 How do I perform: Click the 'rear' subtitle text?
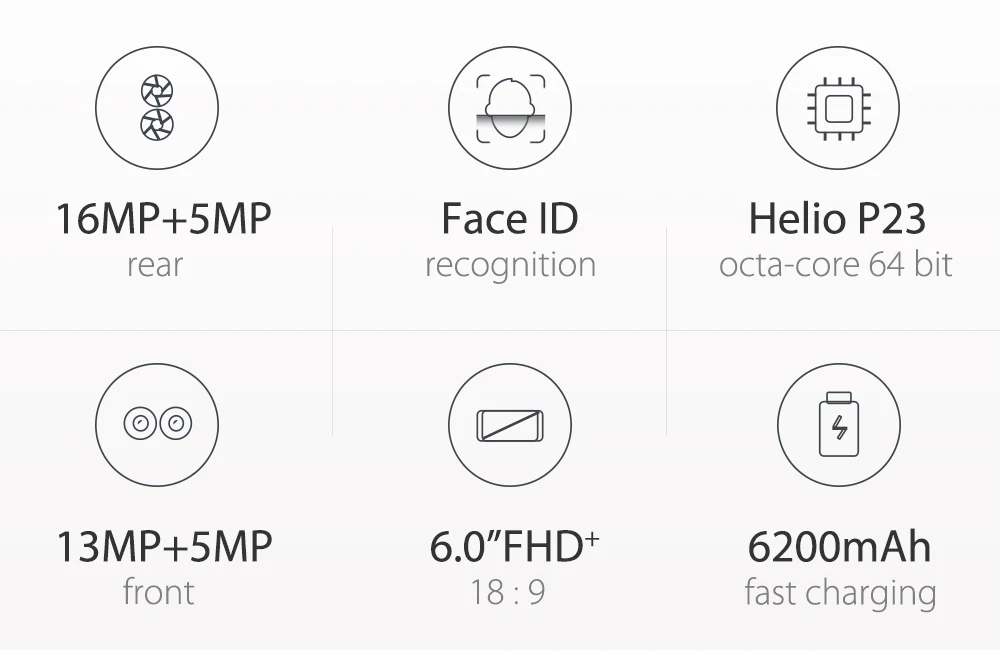(155, 265)
